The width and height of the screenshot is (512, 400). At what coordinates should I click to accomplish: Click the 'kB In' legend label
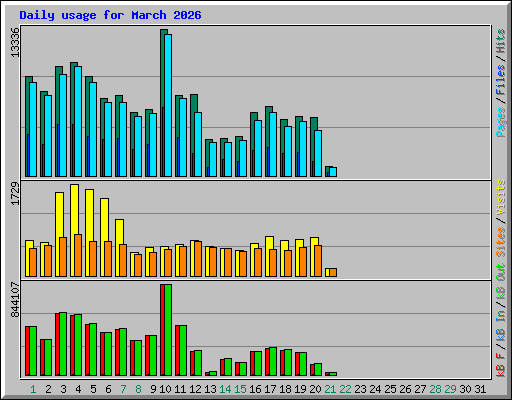(x=501, y=325)
